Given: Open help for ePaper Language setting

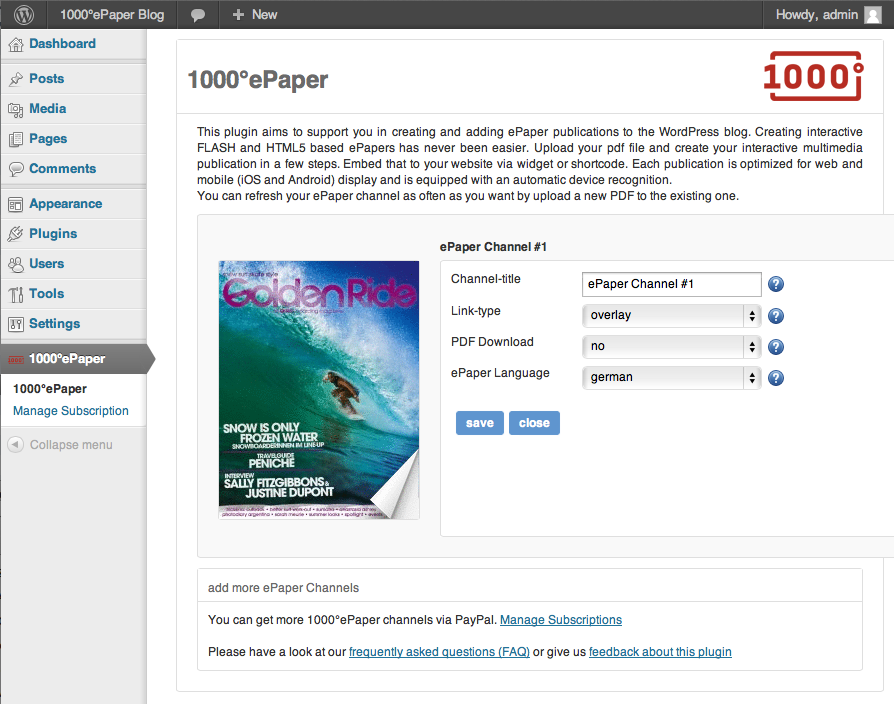Looking at the screenshot, I should click(775, 378).
